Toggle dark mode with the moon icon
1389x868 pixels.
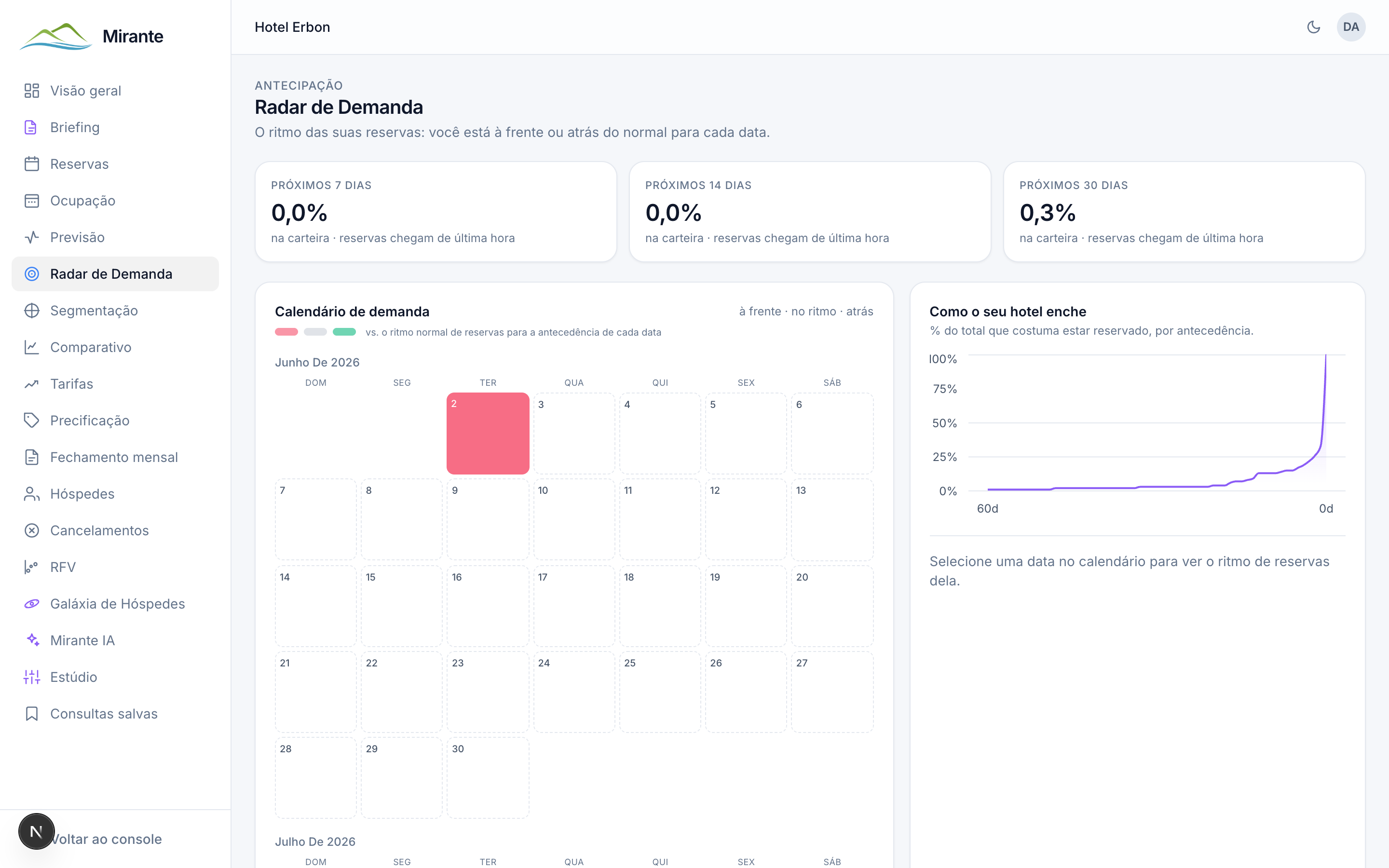coord(1313,27)
